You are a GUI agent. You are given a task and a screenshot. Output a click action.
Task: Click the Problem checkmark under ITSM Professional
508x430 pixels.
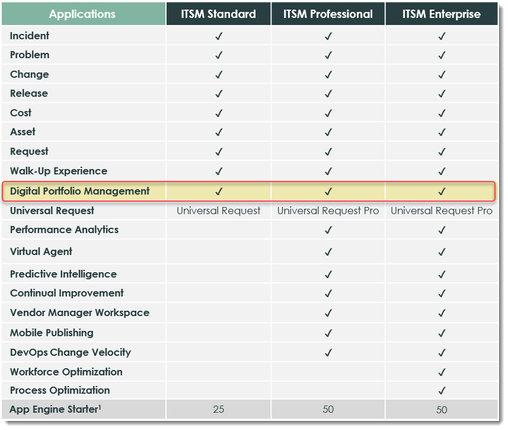[x=328, y=55]
